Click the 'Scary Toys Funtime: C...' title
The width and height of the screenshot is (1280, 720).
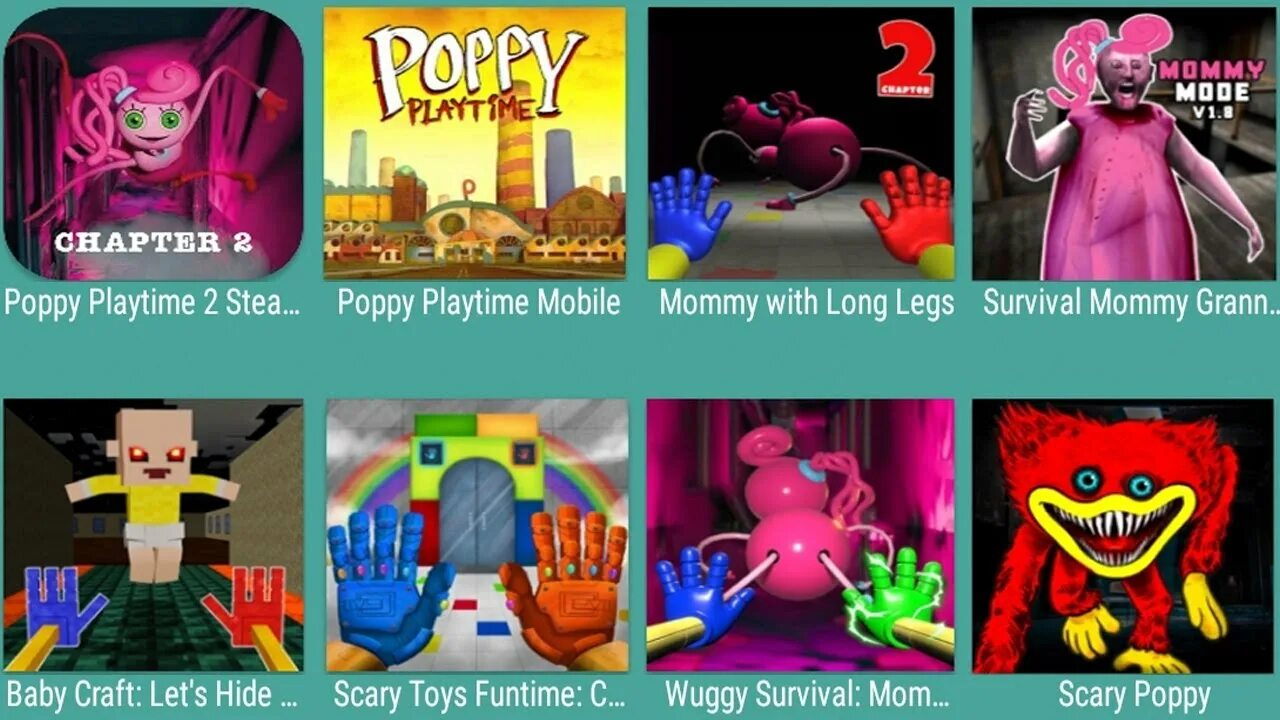click(x=479, y=695)
